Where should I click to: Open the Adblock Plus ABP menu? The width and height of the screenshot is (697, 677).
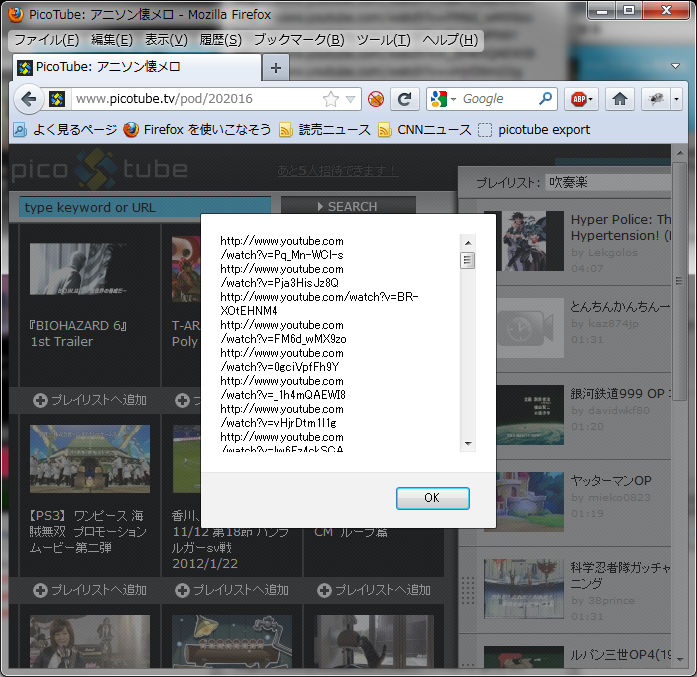(x=581, y=99)
